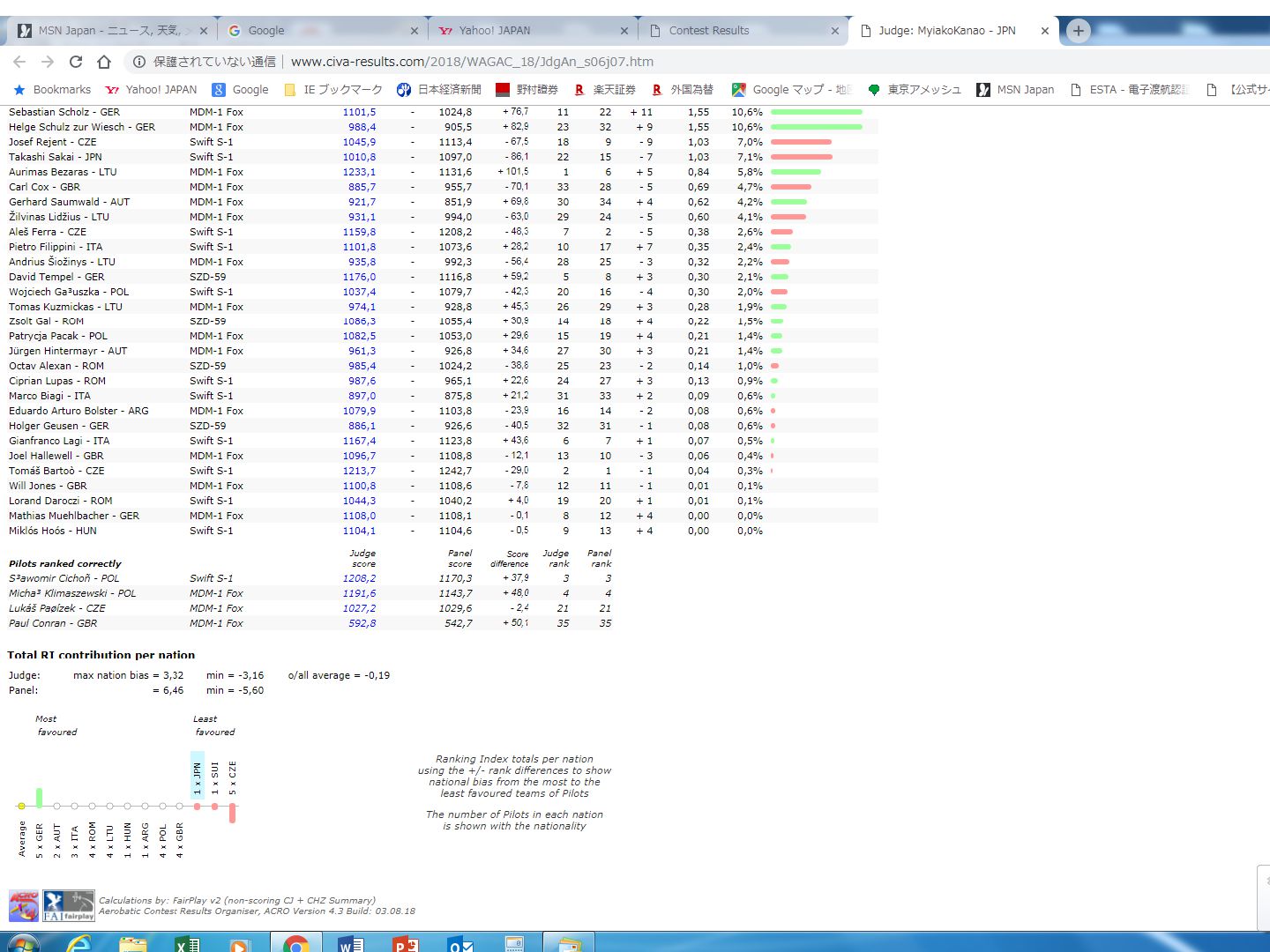Image resolution: width=1270 pixels, height=952 pixels.
Task: Open the 楽天証券 bookmark
Action: (x=605, y=90)
